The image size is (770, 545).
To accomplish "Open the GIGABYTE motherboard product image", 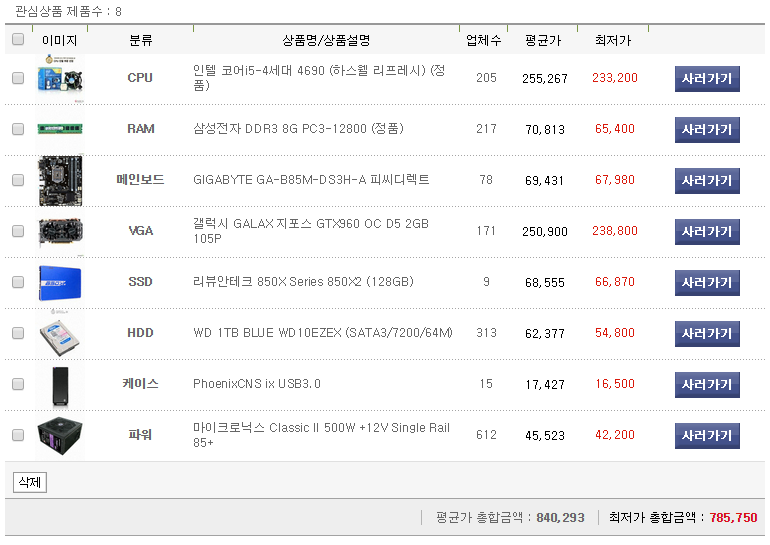I will (60, 180).
